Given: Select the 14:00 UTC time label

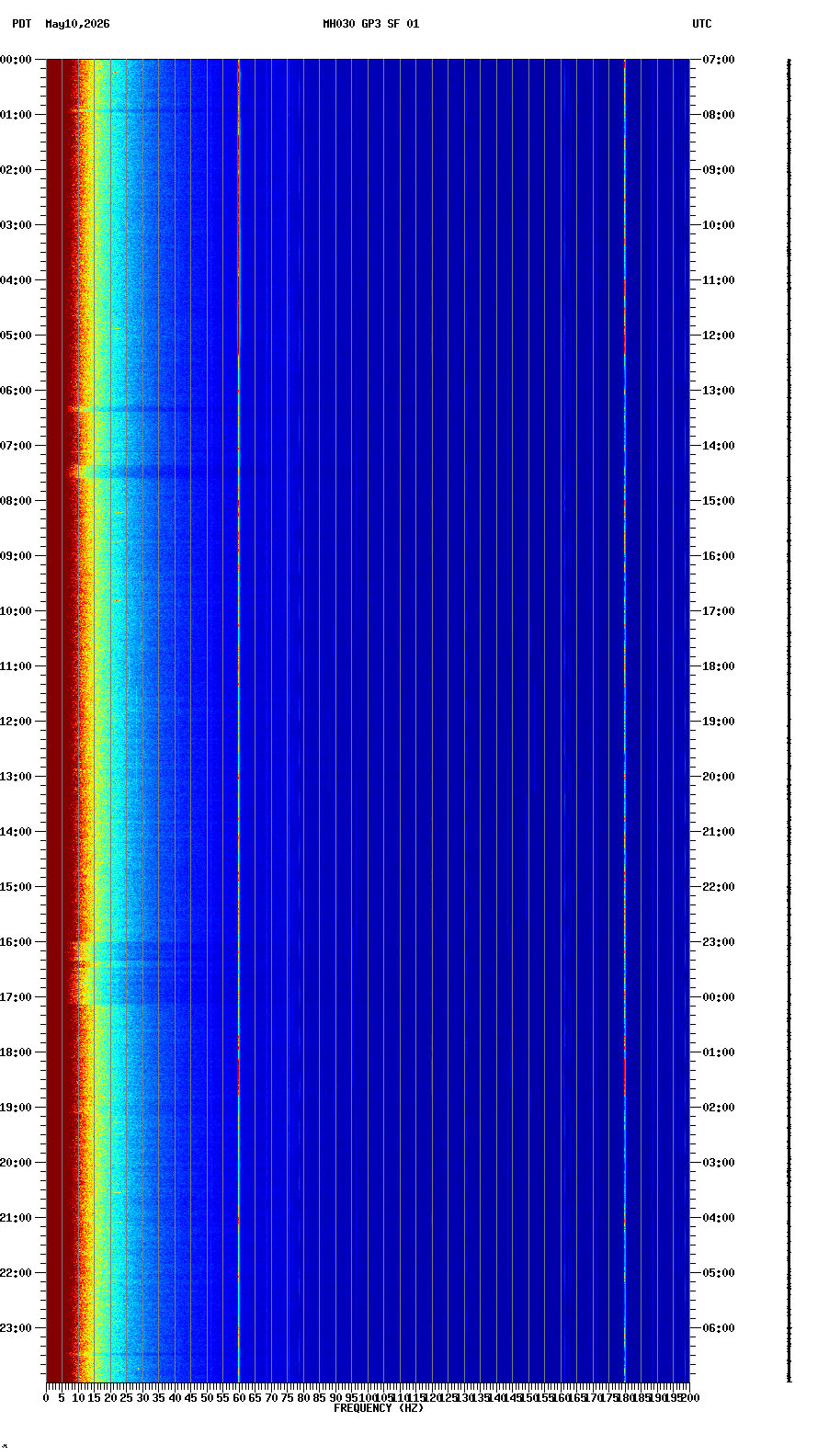Looking at the screenshot, I should (719, 446).
